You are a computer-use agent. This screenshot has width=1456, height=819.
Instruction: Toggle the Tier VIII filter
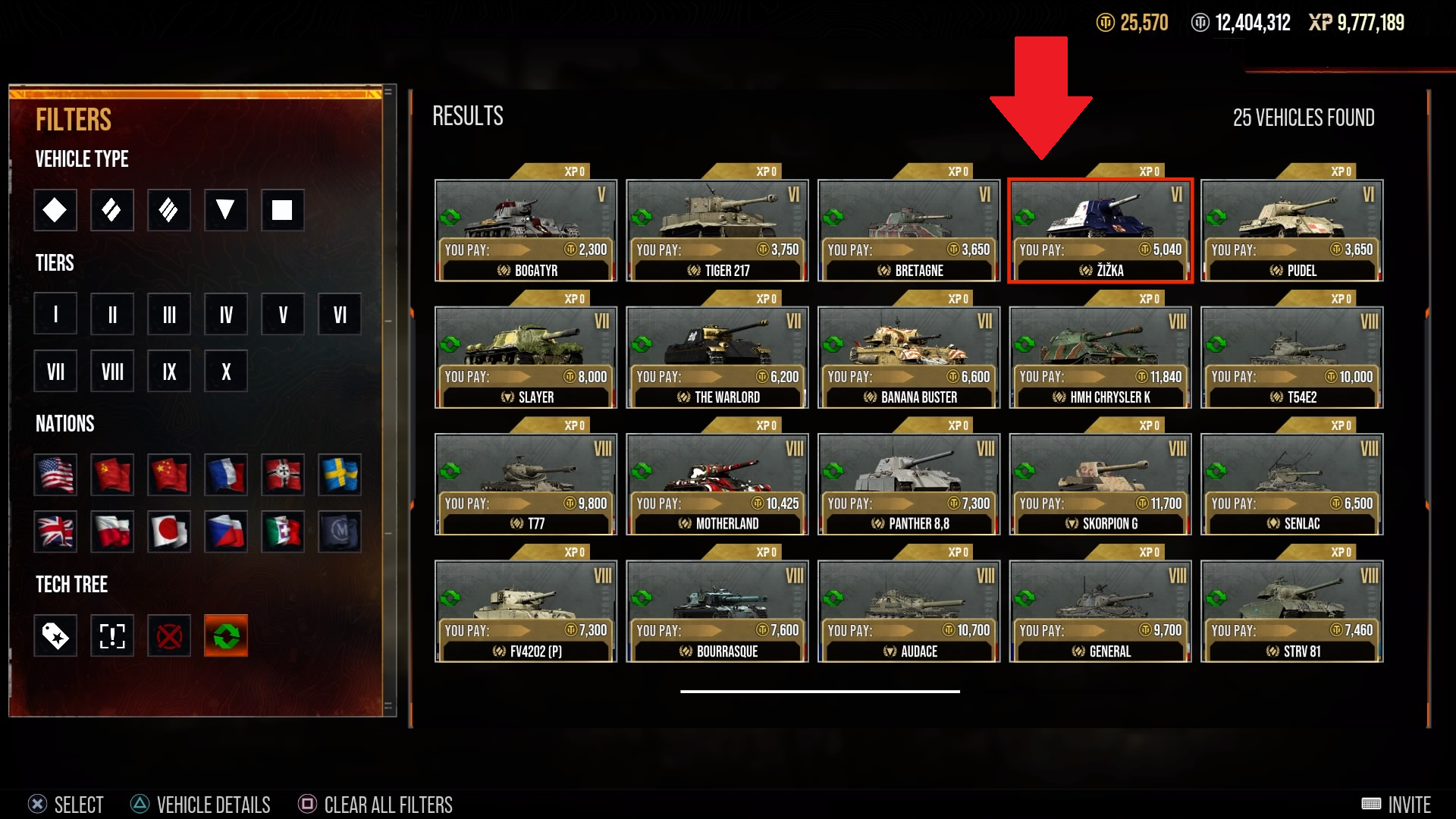(112, 372)
